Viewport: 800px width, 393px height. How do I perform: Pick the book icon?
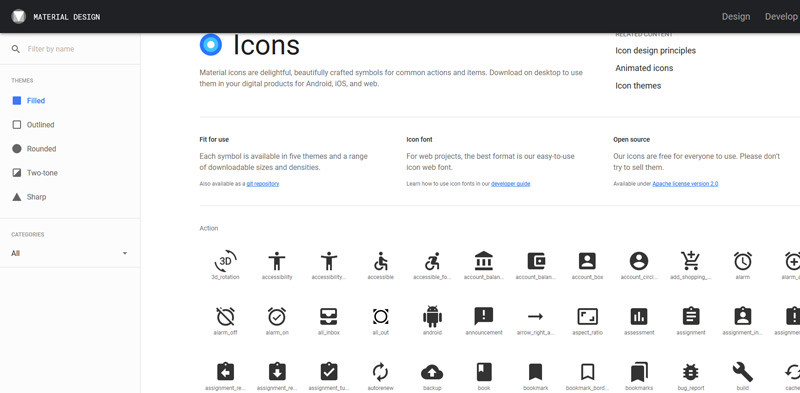coord(484,372)
